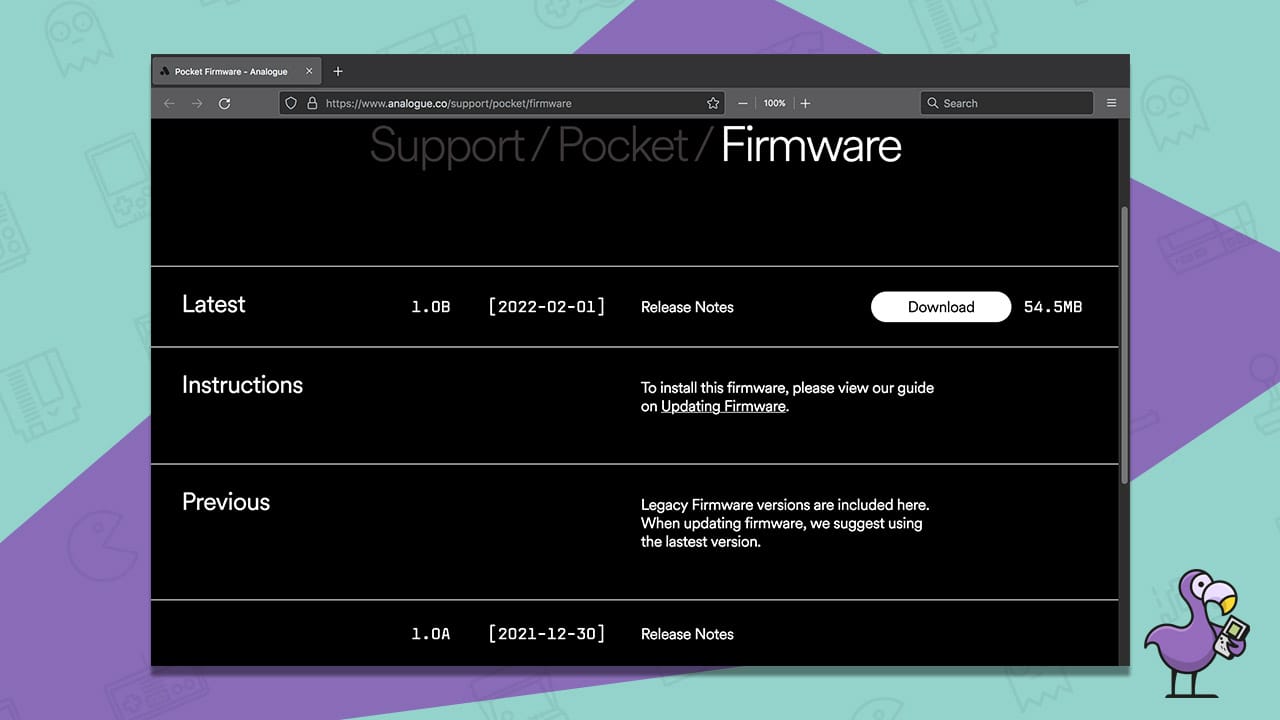Zoom in with the plus icon
Image resolution: width=1280 pixels, height=720 pixels.
point(806,103)
